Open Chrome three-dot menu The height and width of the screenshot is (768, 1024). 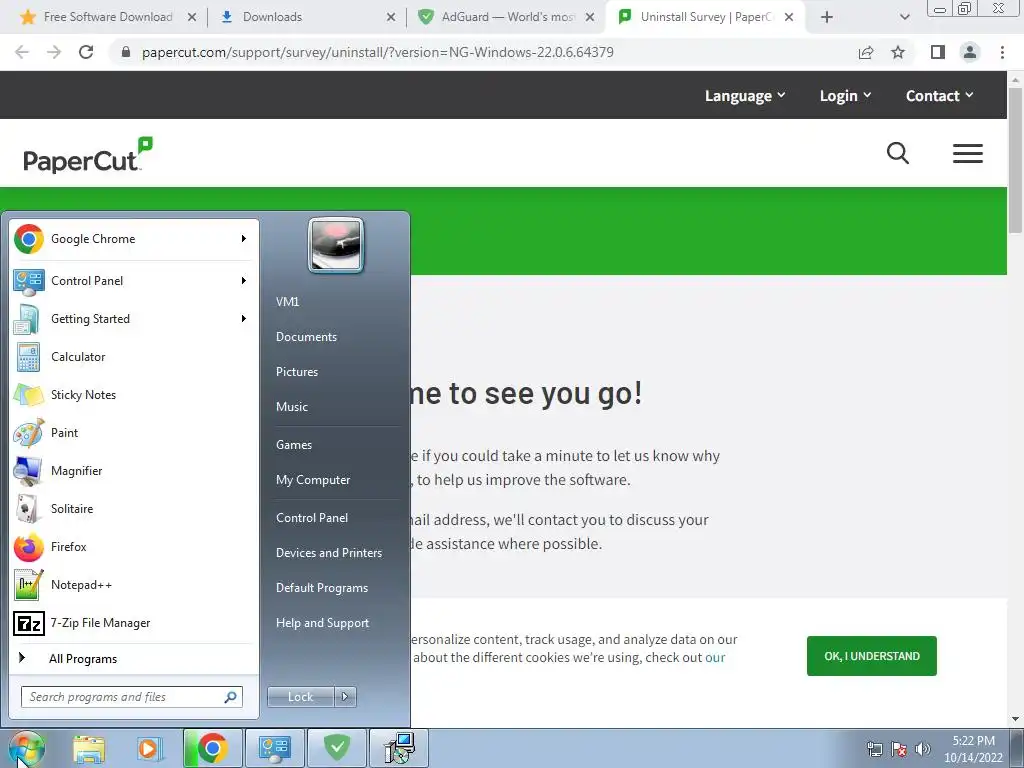click(x=1002, y=52)
